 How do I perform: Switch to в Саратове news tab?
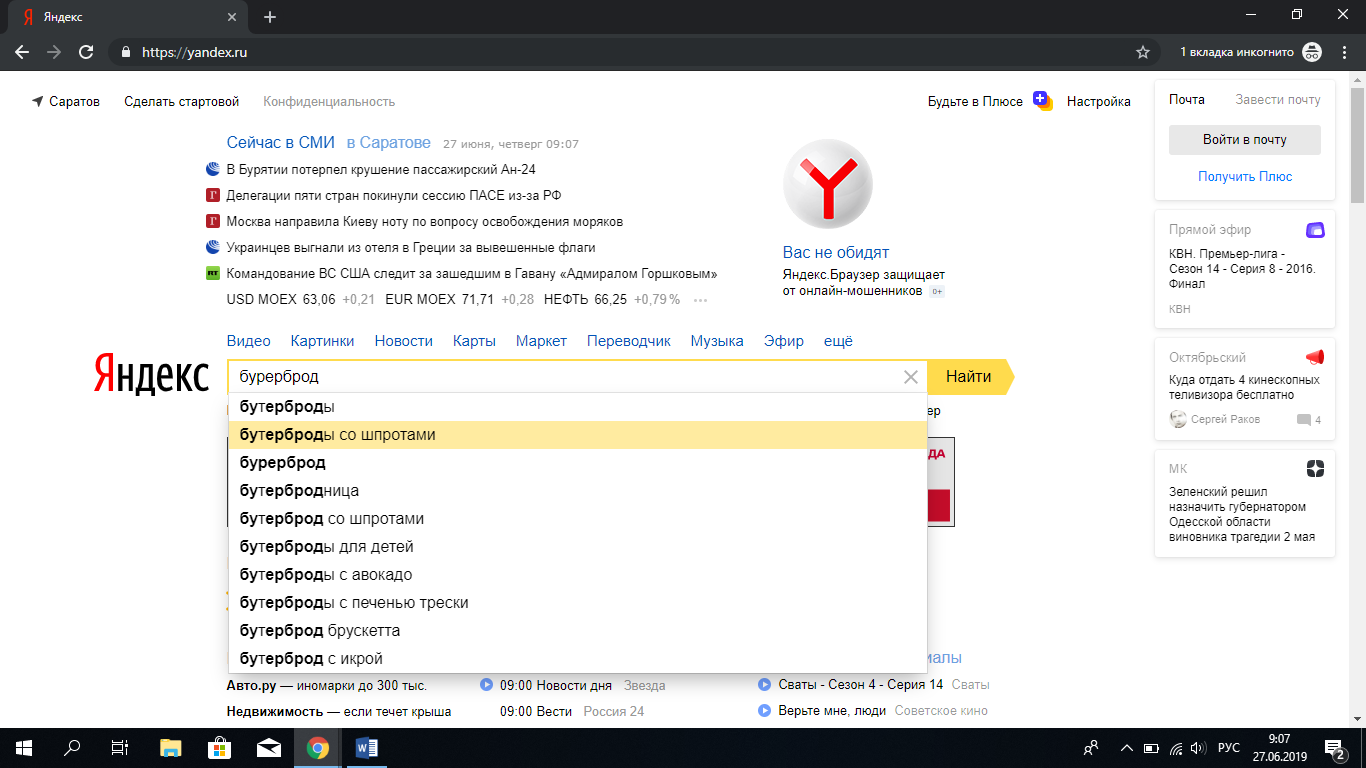click(389, 143)
